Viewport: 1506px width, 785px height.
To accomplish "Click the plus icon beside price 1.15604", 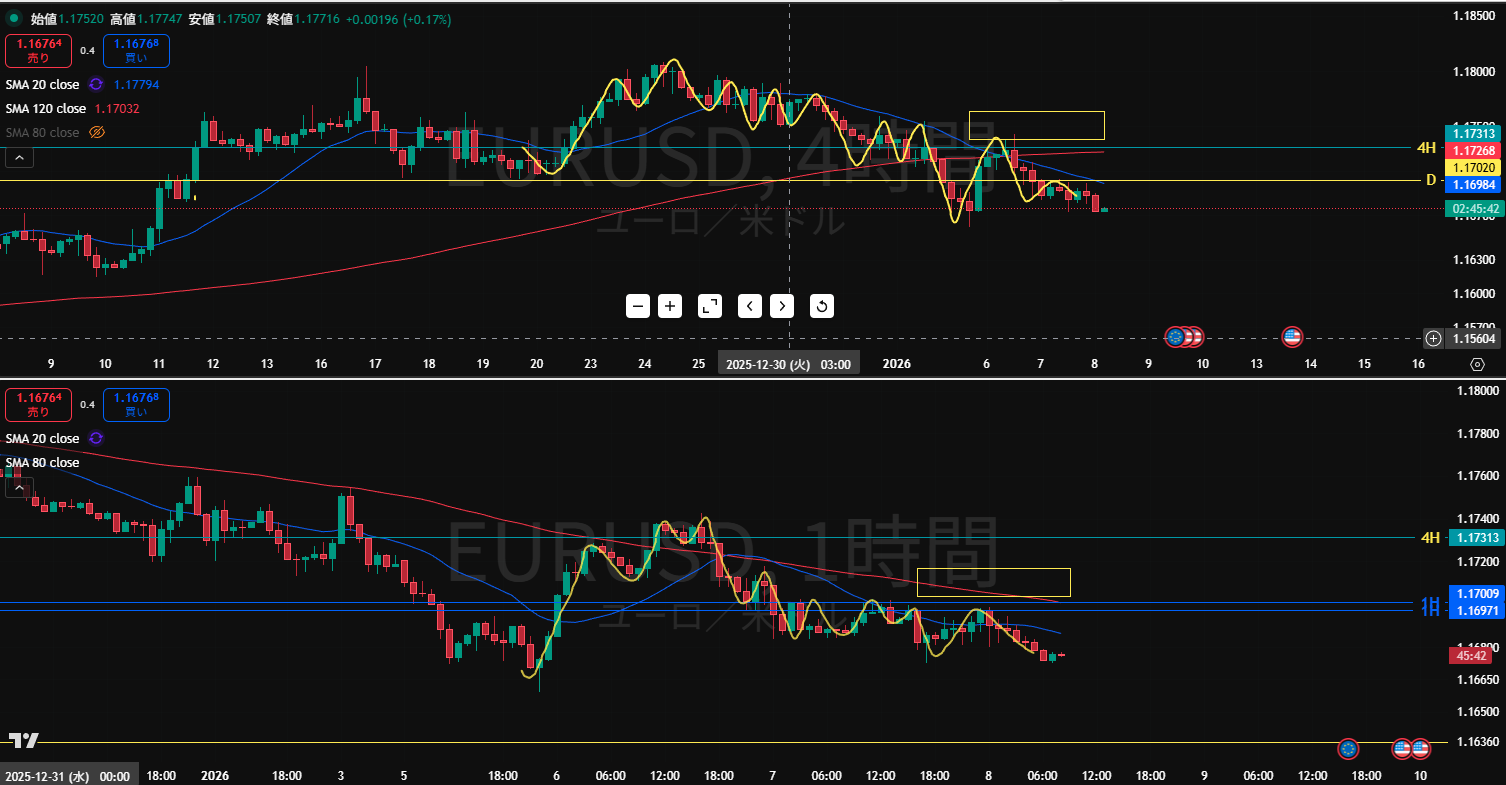I will pos(1433,338).
